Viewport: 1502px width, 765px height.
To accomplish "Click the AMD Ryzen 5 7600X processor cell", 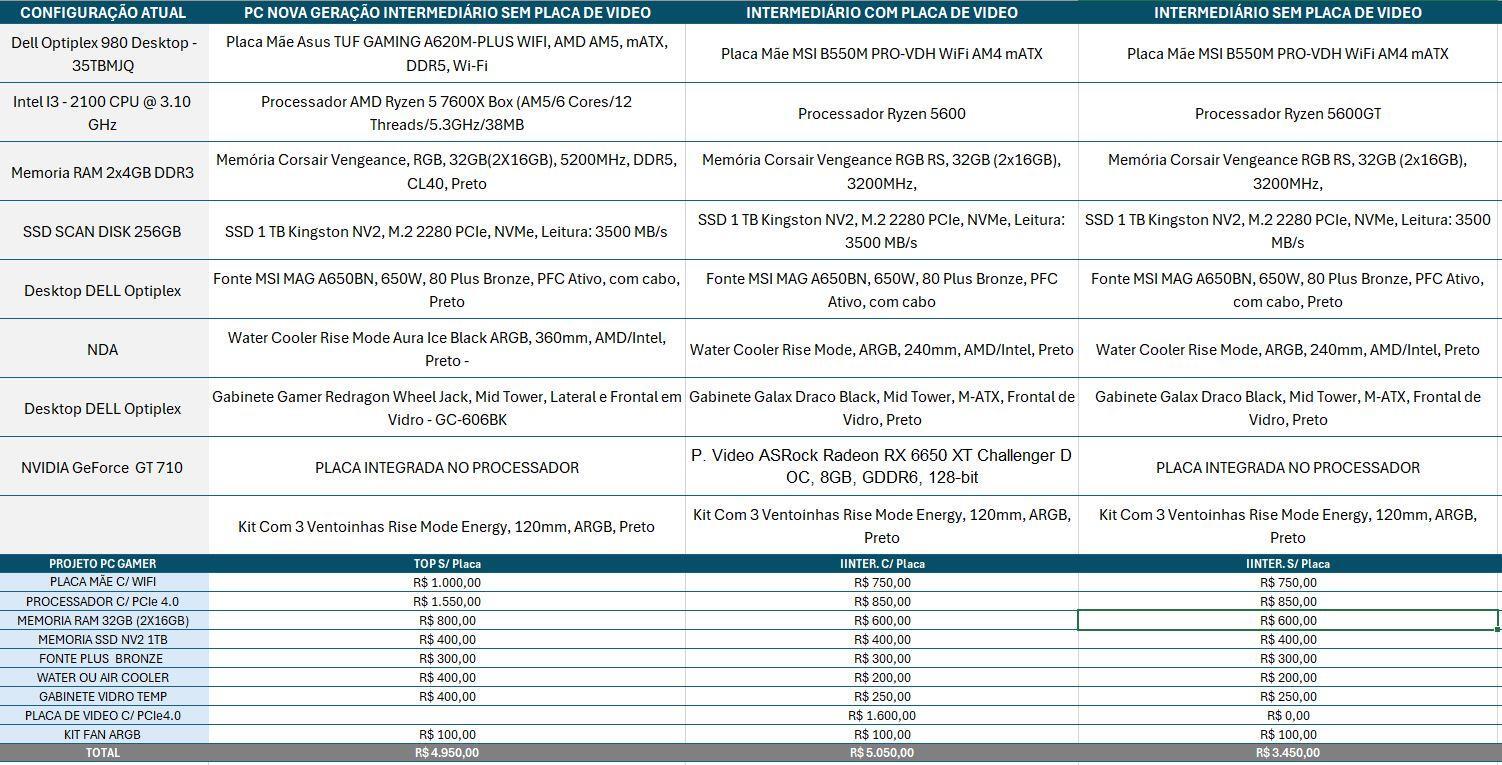I will tap(447, 113).
